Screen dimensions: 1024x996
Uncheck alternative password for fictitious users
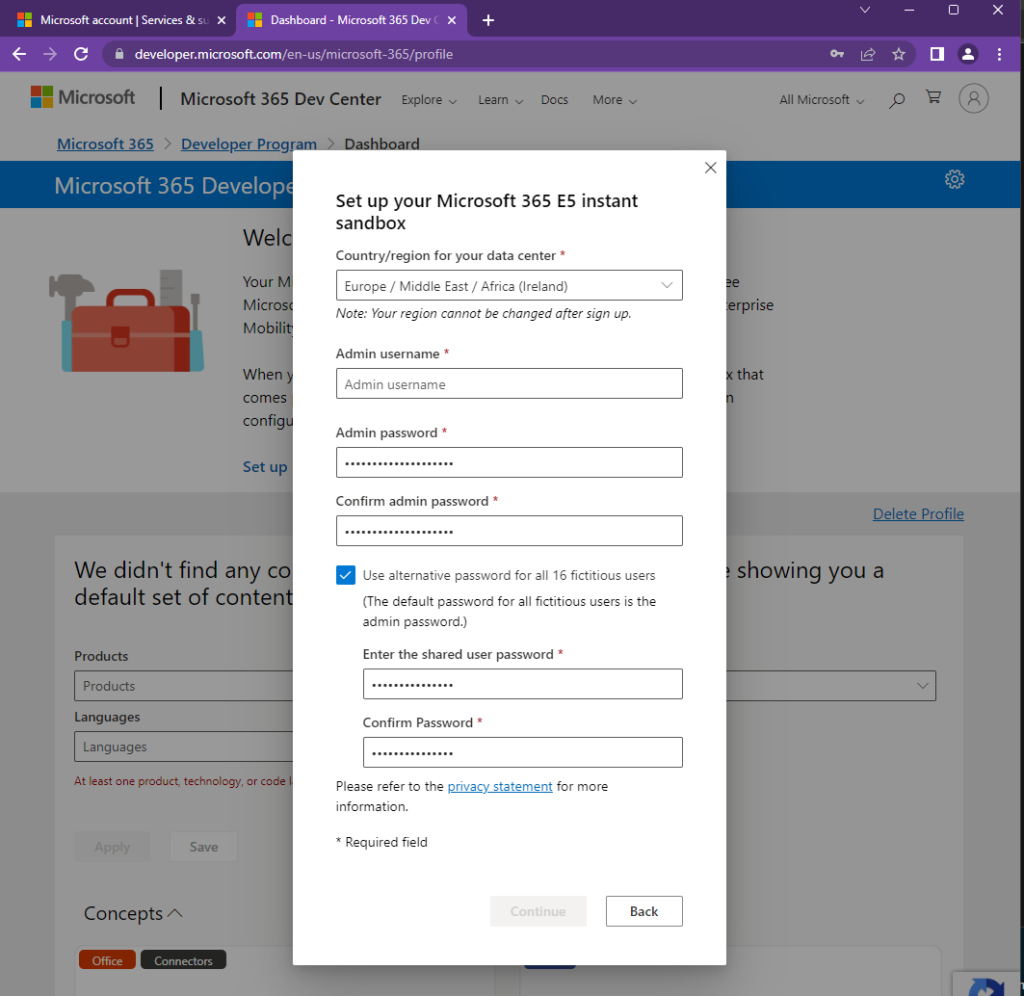[x=345, y=575]
